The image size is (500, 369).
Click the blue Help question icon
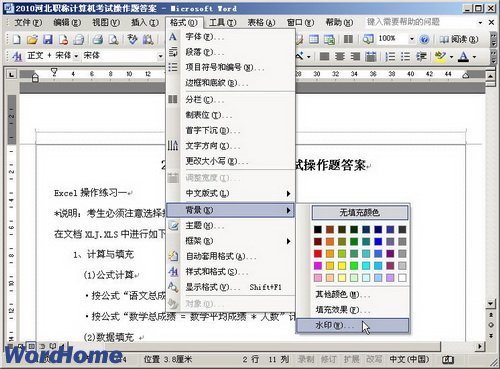point(424,40)
